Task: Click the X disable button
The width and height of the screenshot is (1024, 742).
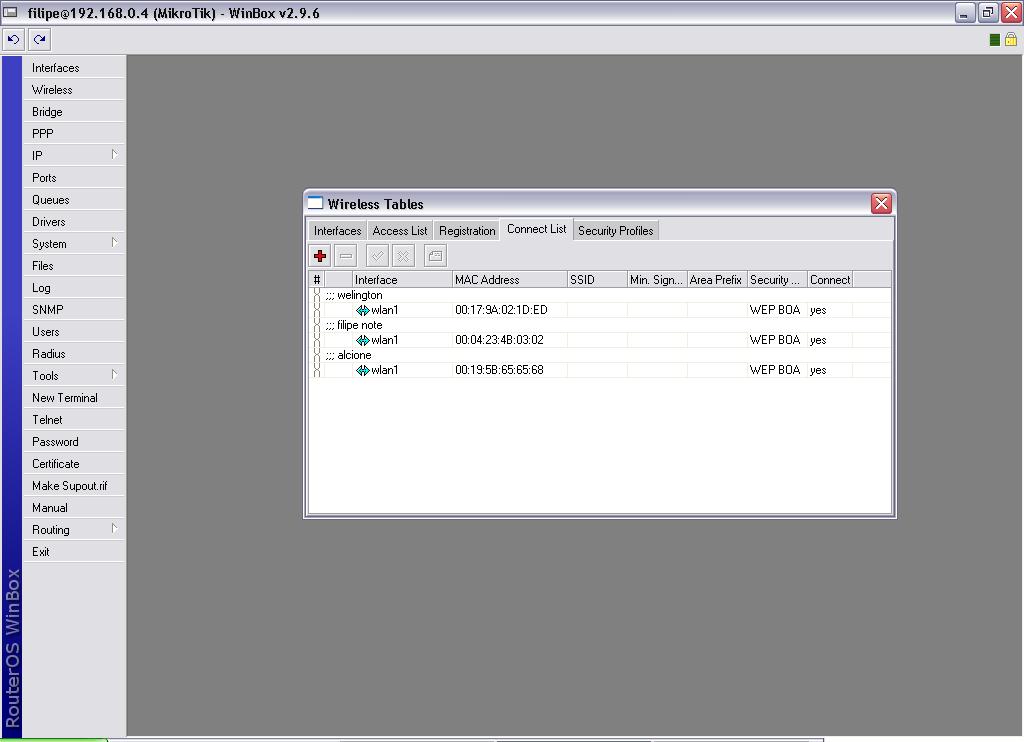Action: tap(404, 256)
